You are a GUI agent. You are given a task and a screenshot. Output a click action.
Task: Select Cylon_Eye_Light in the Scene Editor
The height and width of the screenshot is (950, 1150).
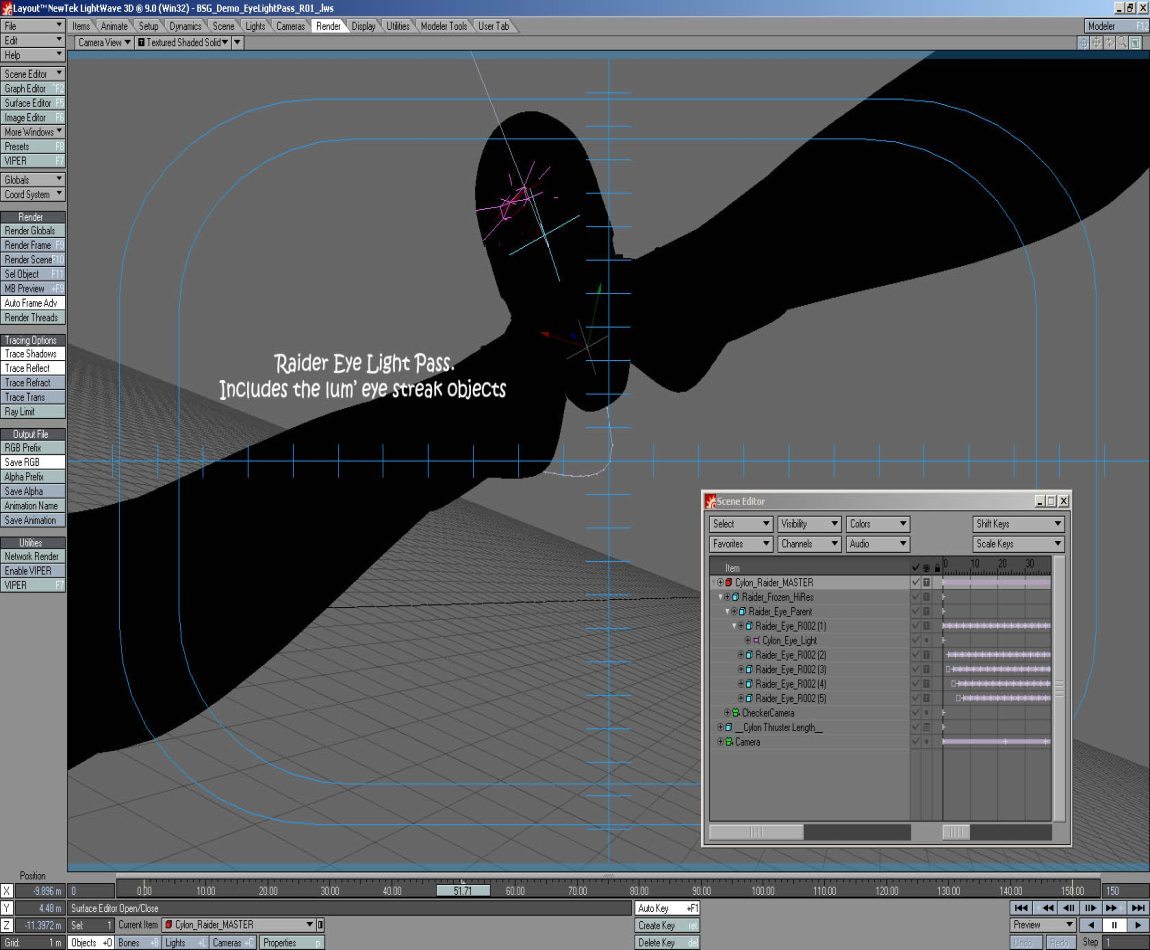point(789,640)
